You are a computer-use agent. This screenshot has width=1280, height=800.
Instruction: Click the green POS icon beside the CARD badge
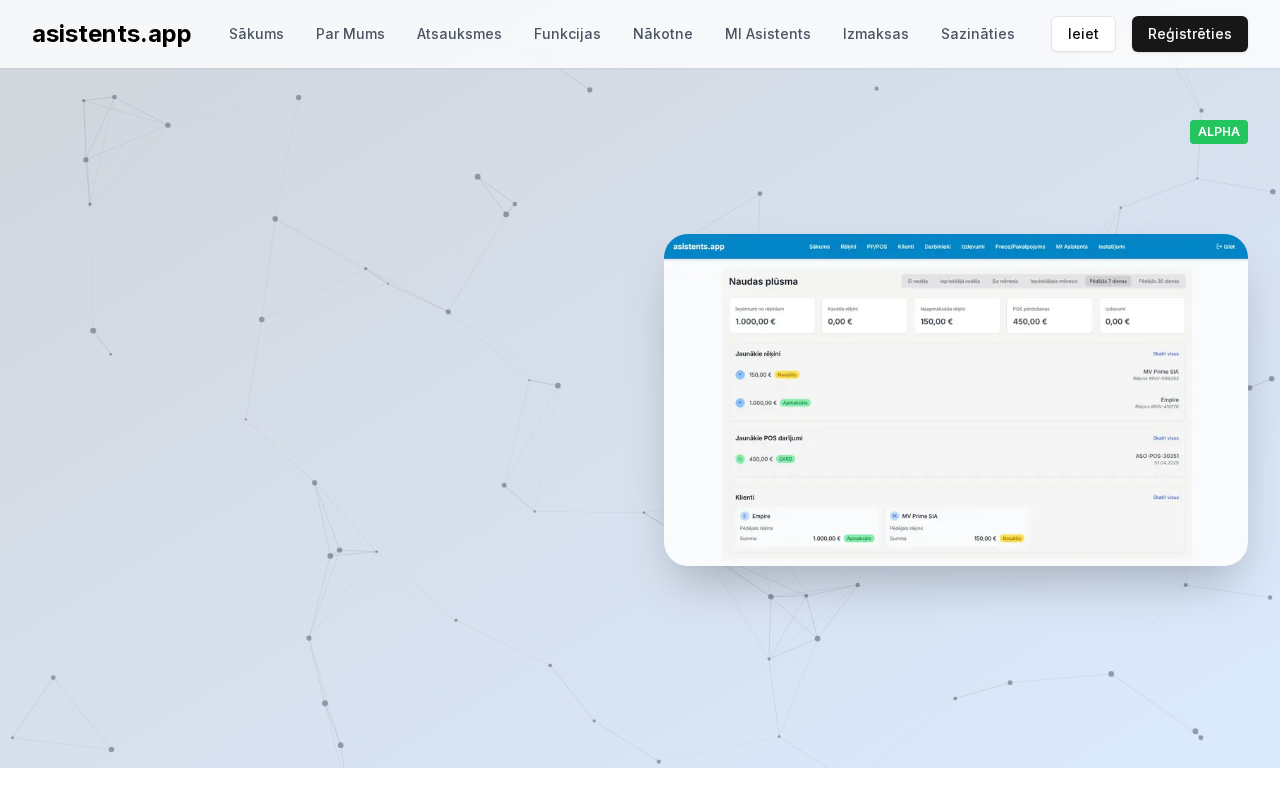tap(740, 459)
